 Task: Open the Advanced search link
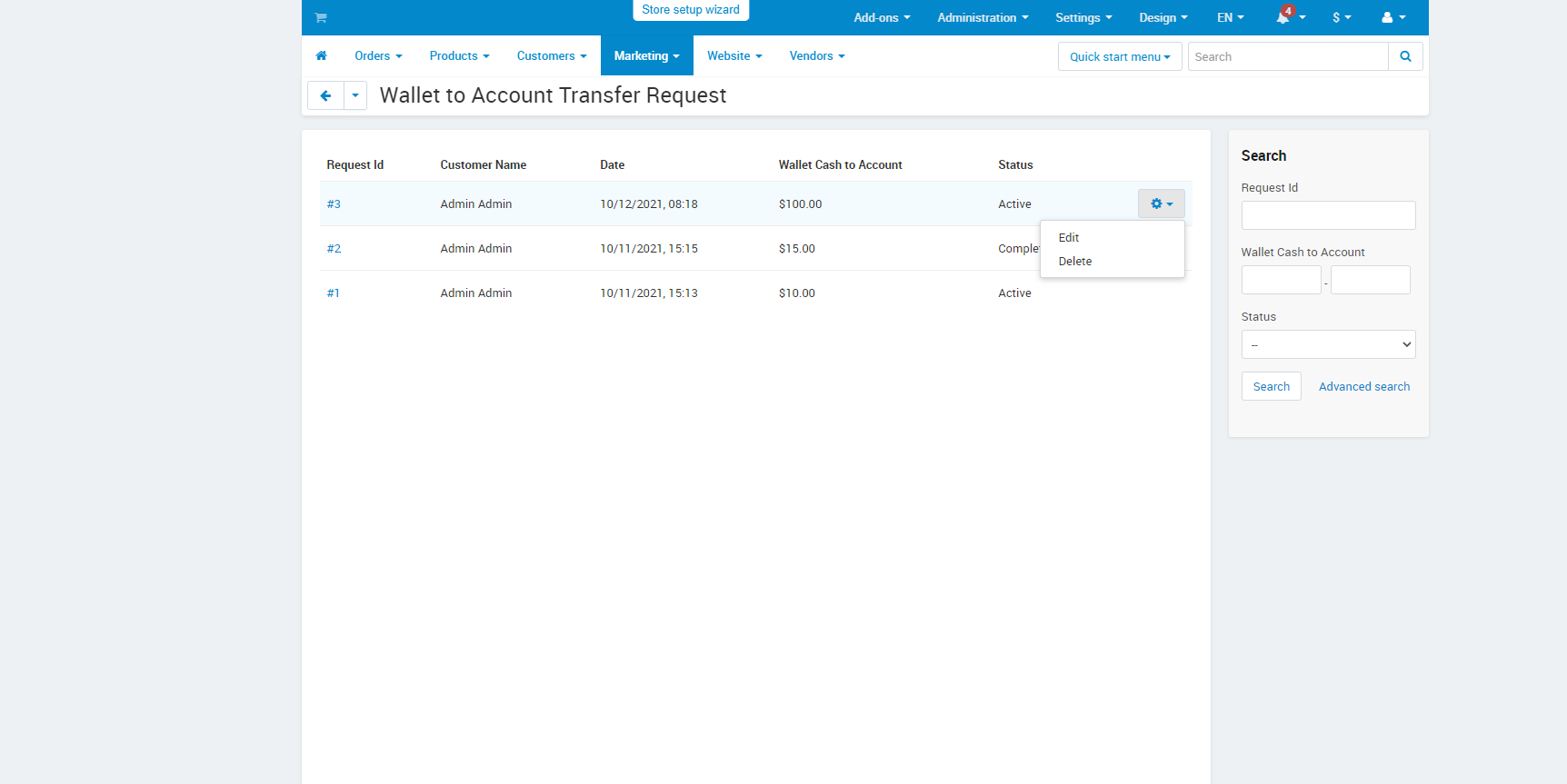click(1364, 386)
